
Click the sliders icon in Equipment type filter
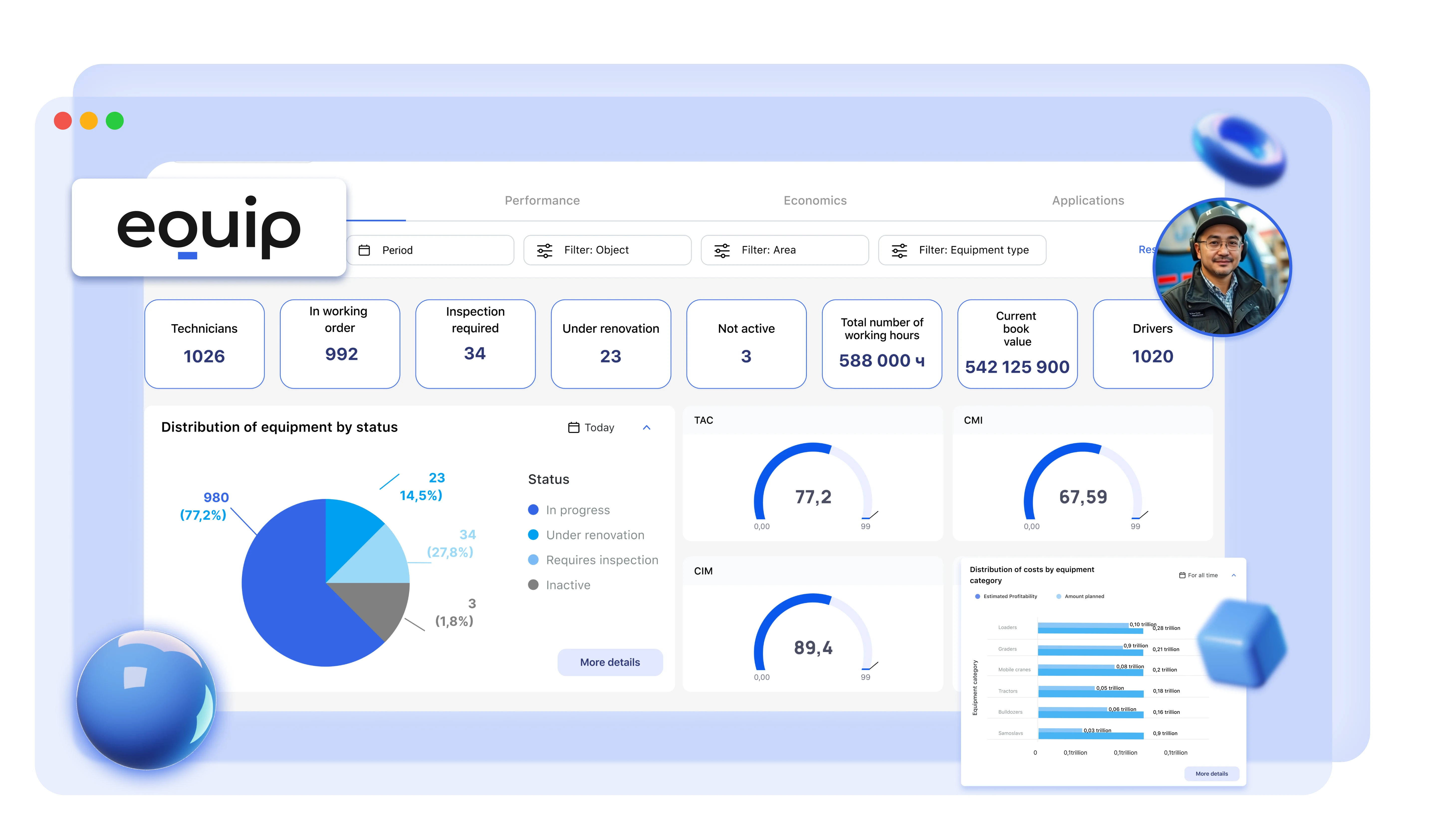click(x=899, y=250)
